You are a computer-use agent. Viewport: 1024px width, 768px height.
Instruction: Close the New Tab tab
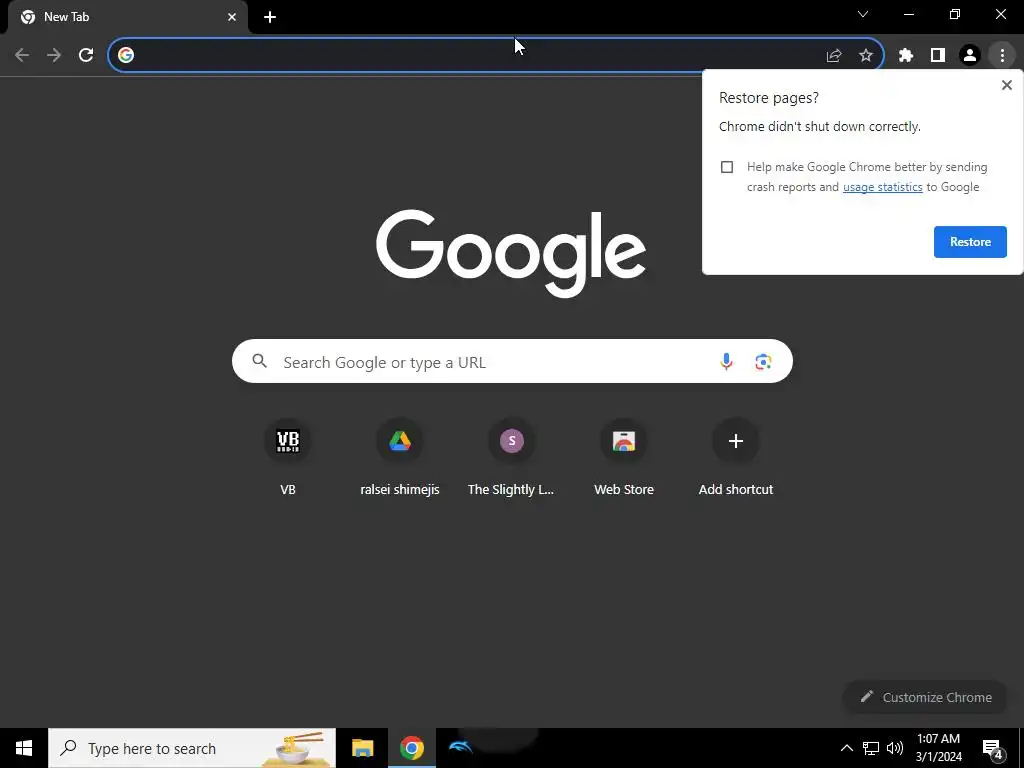(x=232, y=17)
